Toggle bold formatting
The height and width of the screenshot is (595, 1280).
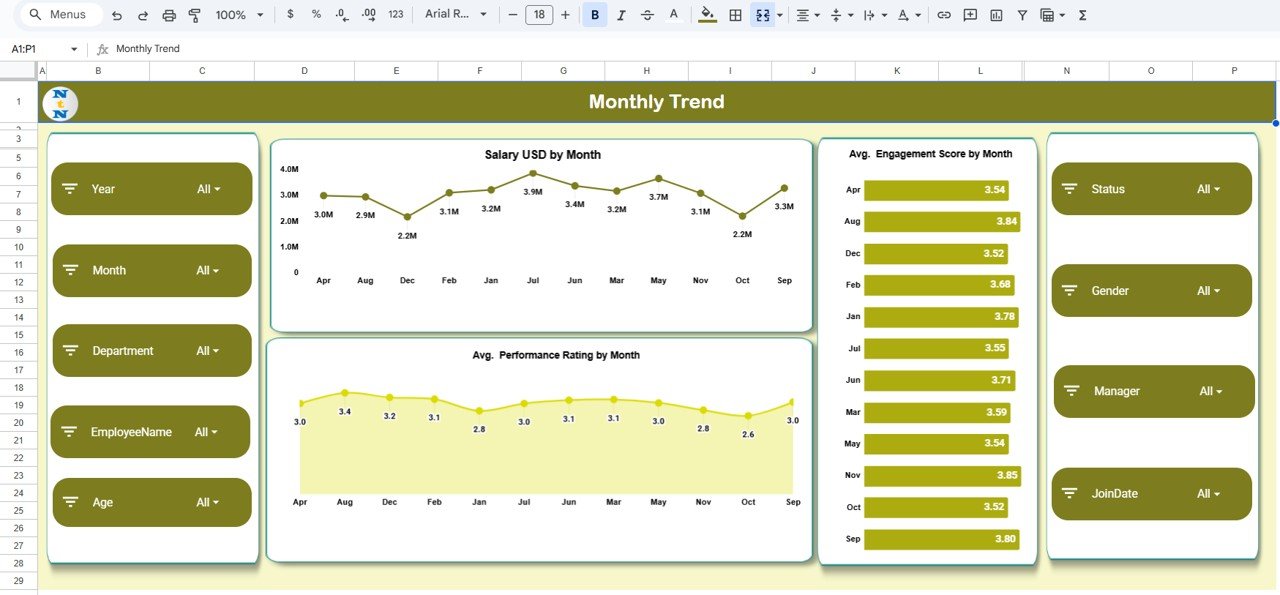(x=595, y=15)
